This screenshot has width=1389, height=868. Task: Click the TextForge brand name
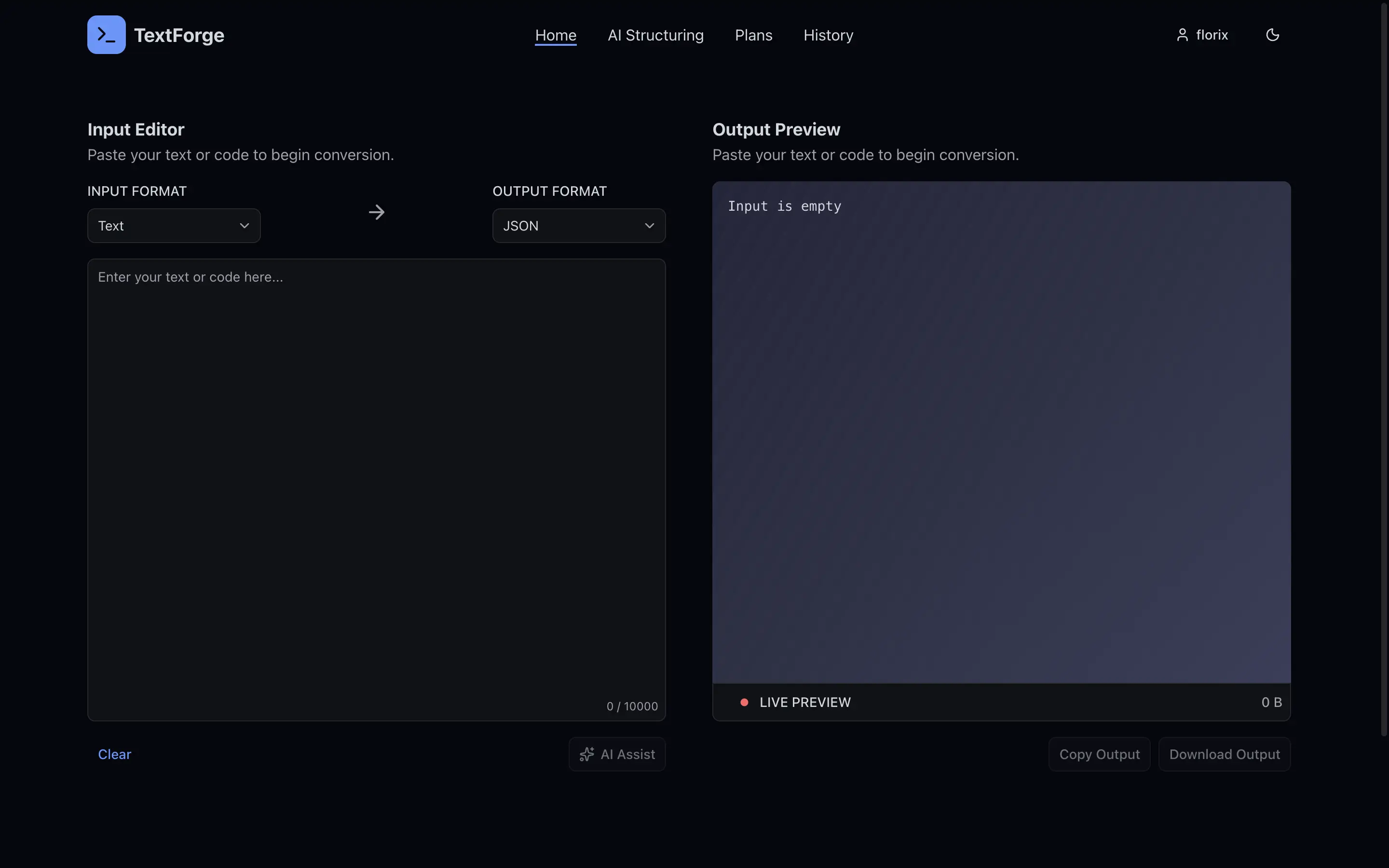pyautogui.click(x=179, y=35)
